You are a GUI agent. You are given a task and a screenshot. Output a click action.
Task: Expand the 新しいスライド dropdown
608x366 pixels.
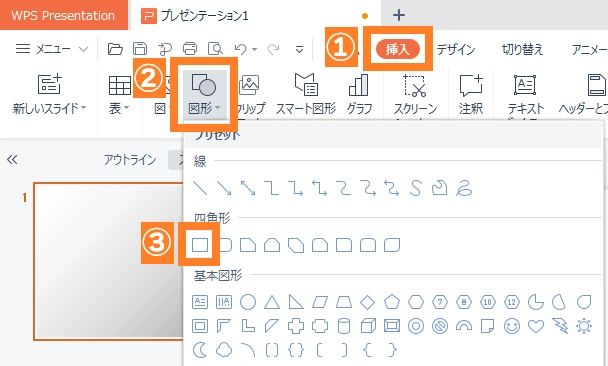pyautogui.click(x=49, y=108)
